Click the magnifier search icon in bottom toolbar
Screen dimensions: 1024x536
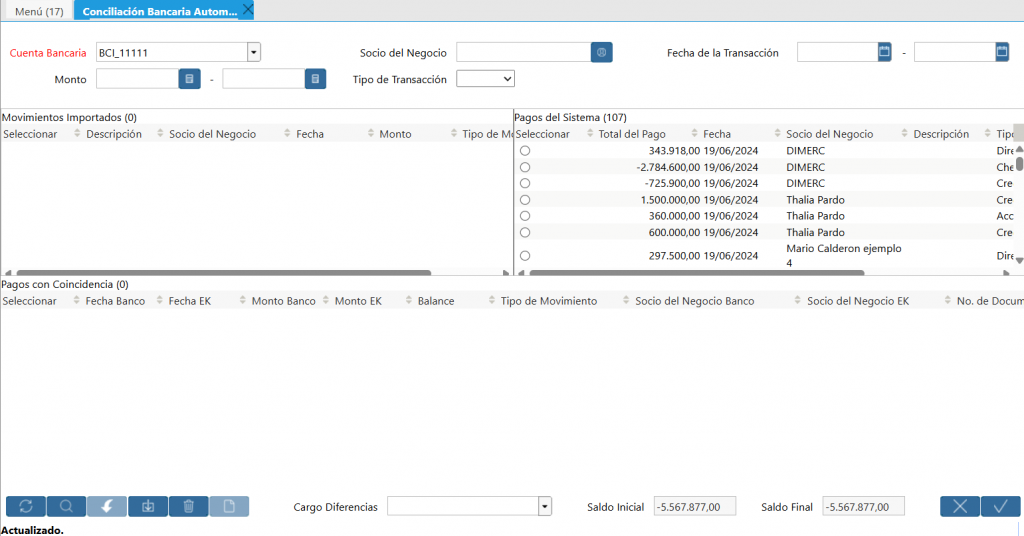[x=66, y=507]
